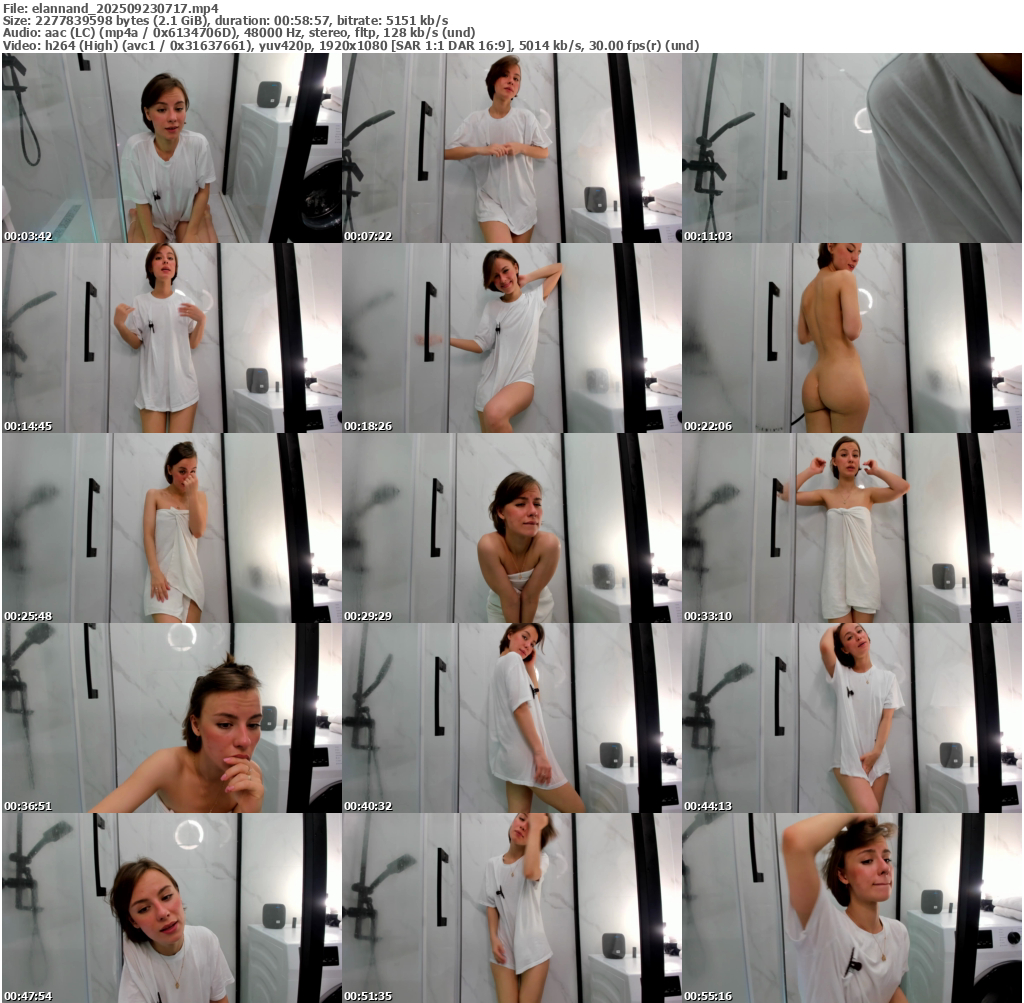Open the frame labeled 00:36:51

click(171, 717)
